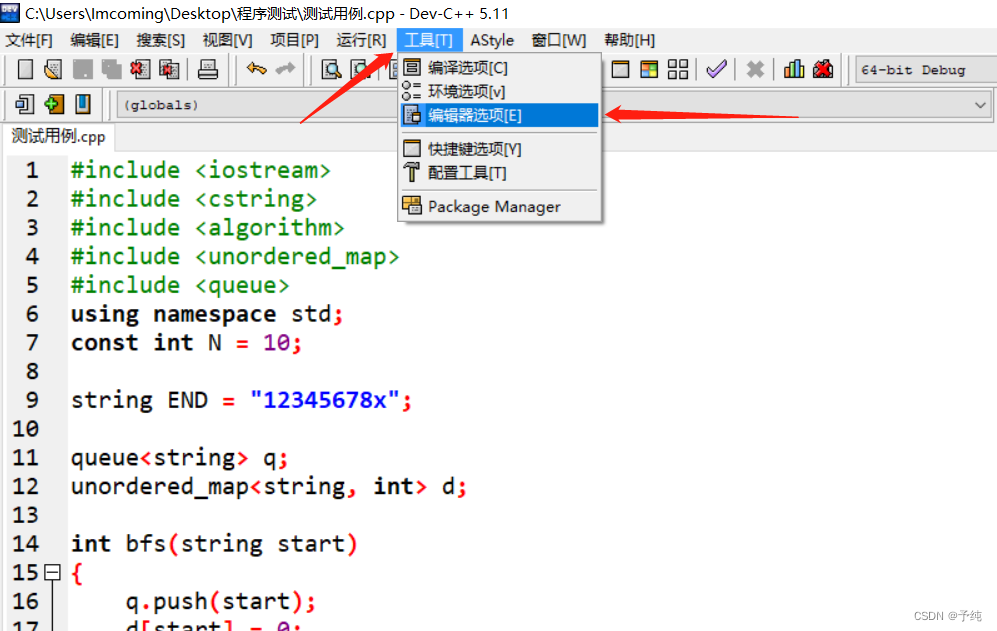
Task: Open the 文件[F] menu
Action: pyautogui.click(x=29, y=40)
